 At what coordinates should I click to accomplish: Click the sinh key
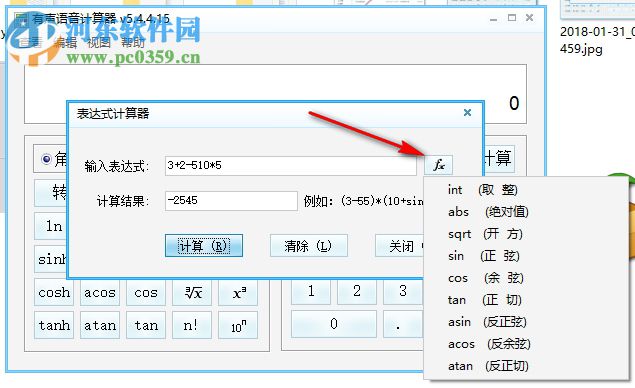point(51,259)
